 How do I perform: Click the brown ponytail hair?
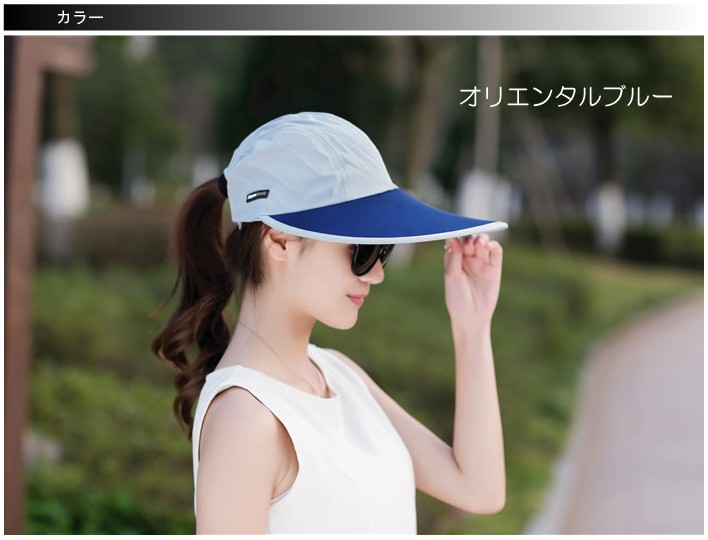pos(195,300)
